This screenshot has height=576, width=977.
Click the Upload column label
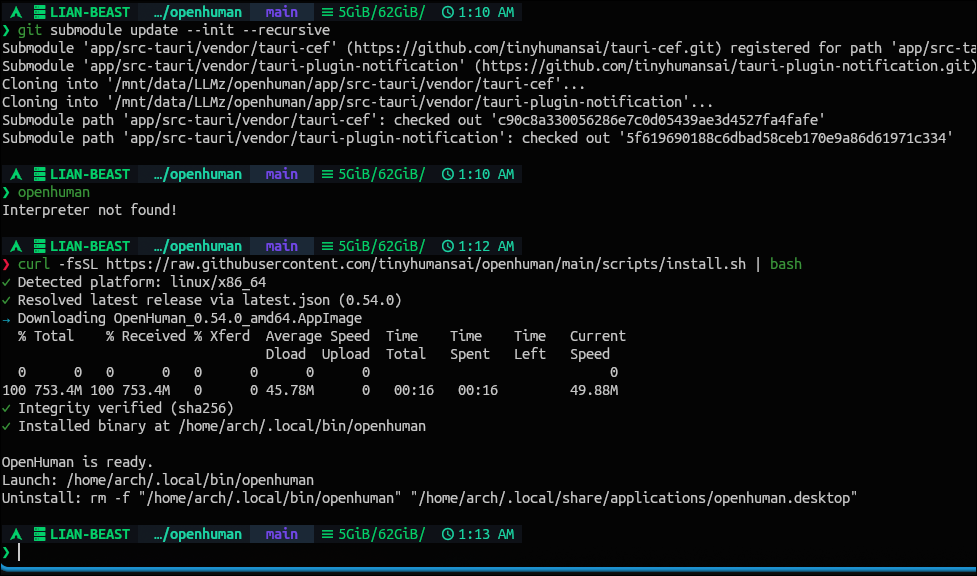tap(346, 355)
